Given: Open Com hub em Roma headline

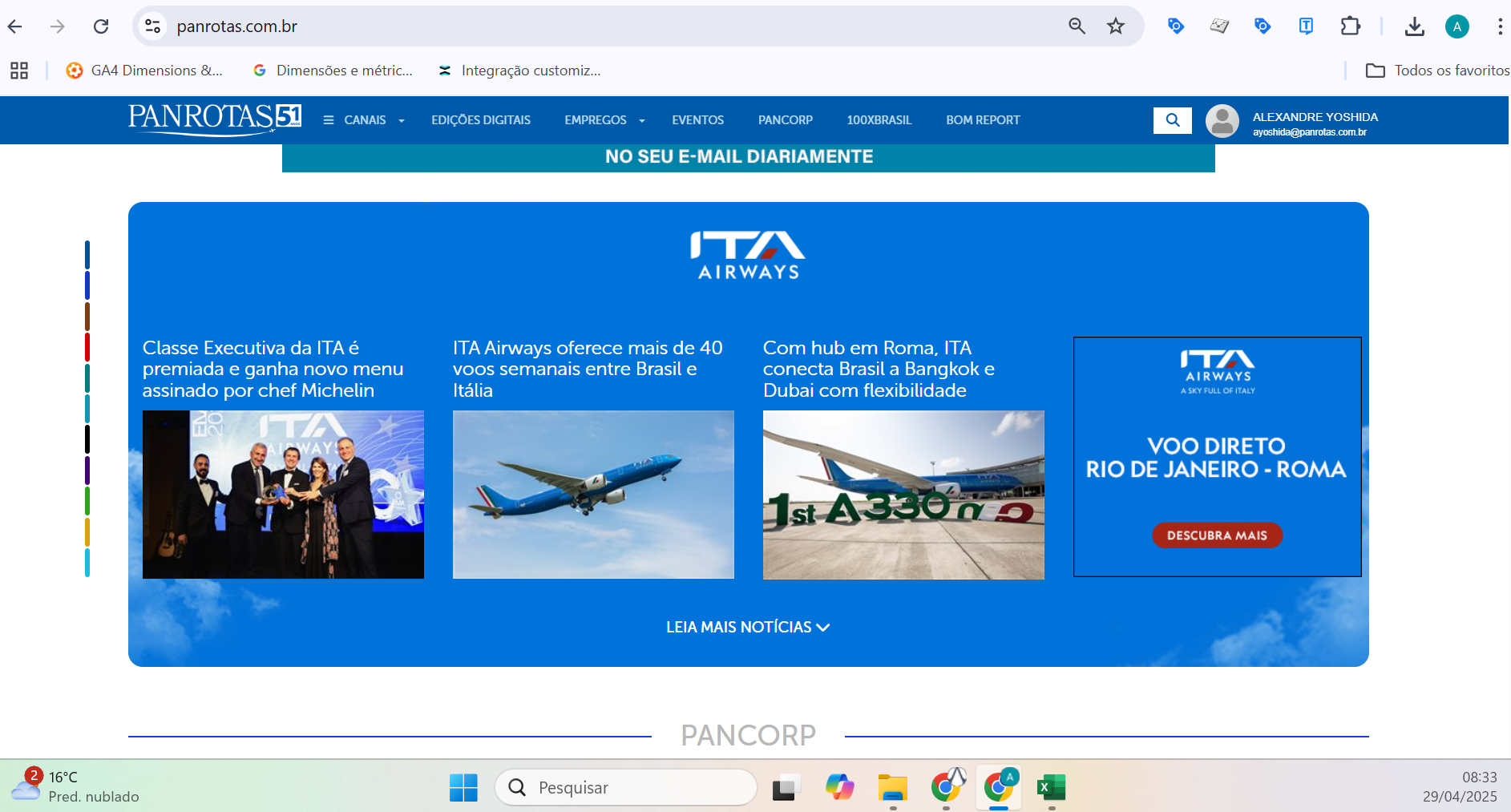Looking at the screenshot, I should (x=879, y=369).
